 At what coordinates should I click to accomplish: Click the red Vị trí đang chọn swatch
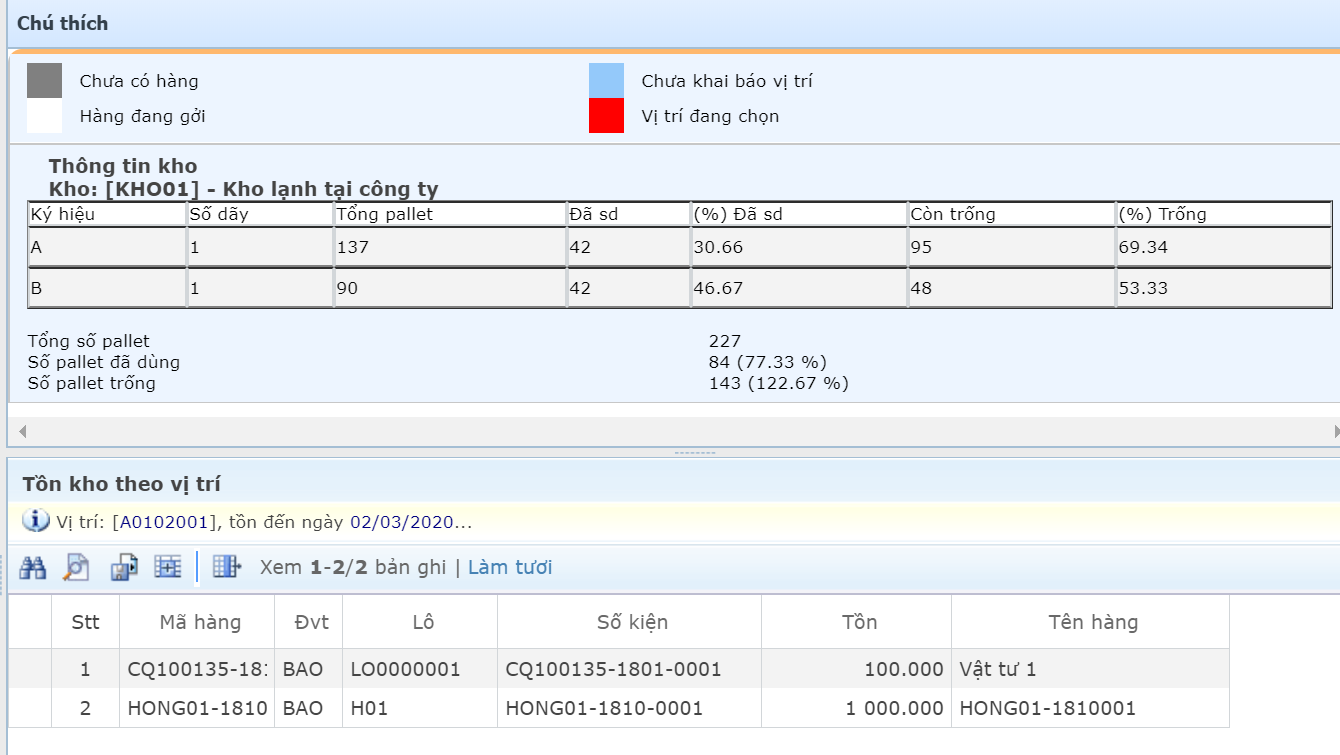pos(606,116)
